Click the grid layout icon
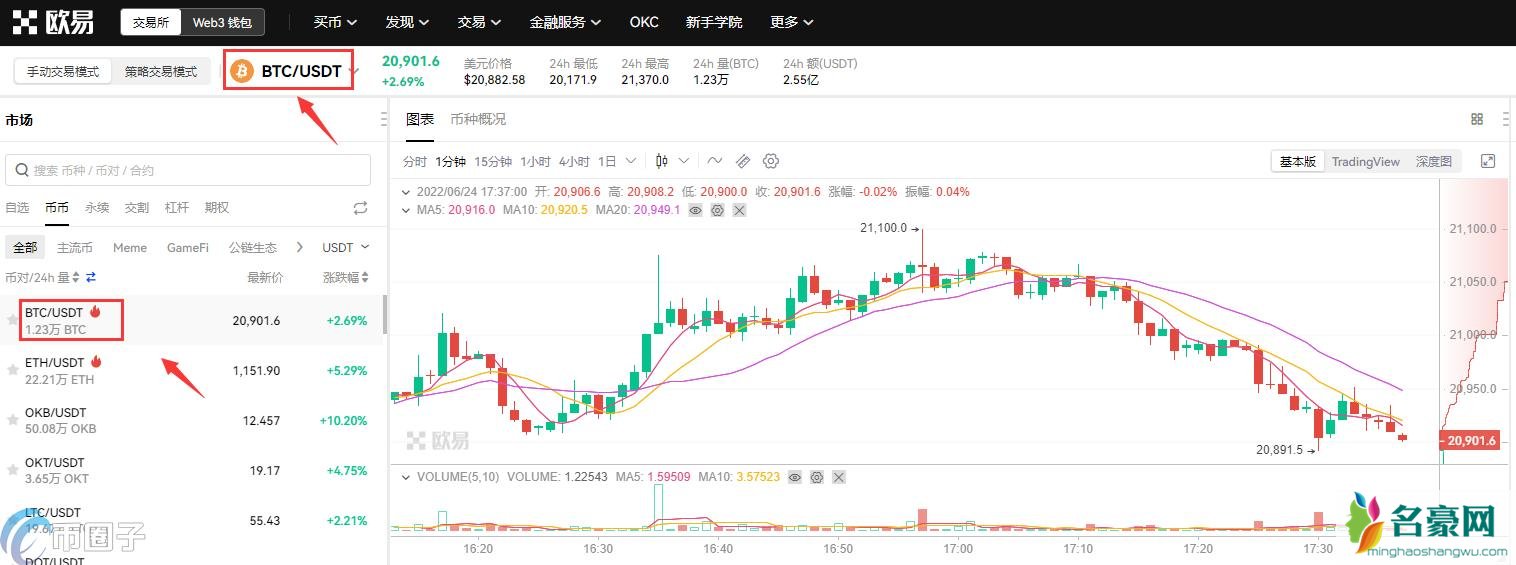This screenshot has height=565, width=1516. (1477, 119)
